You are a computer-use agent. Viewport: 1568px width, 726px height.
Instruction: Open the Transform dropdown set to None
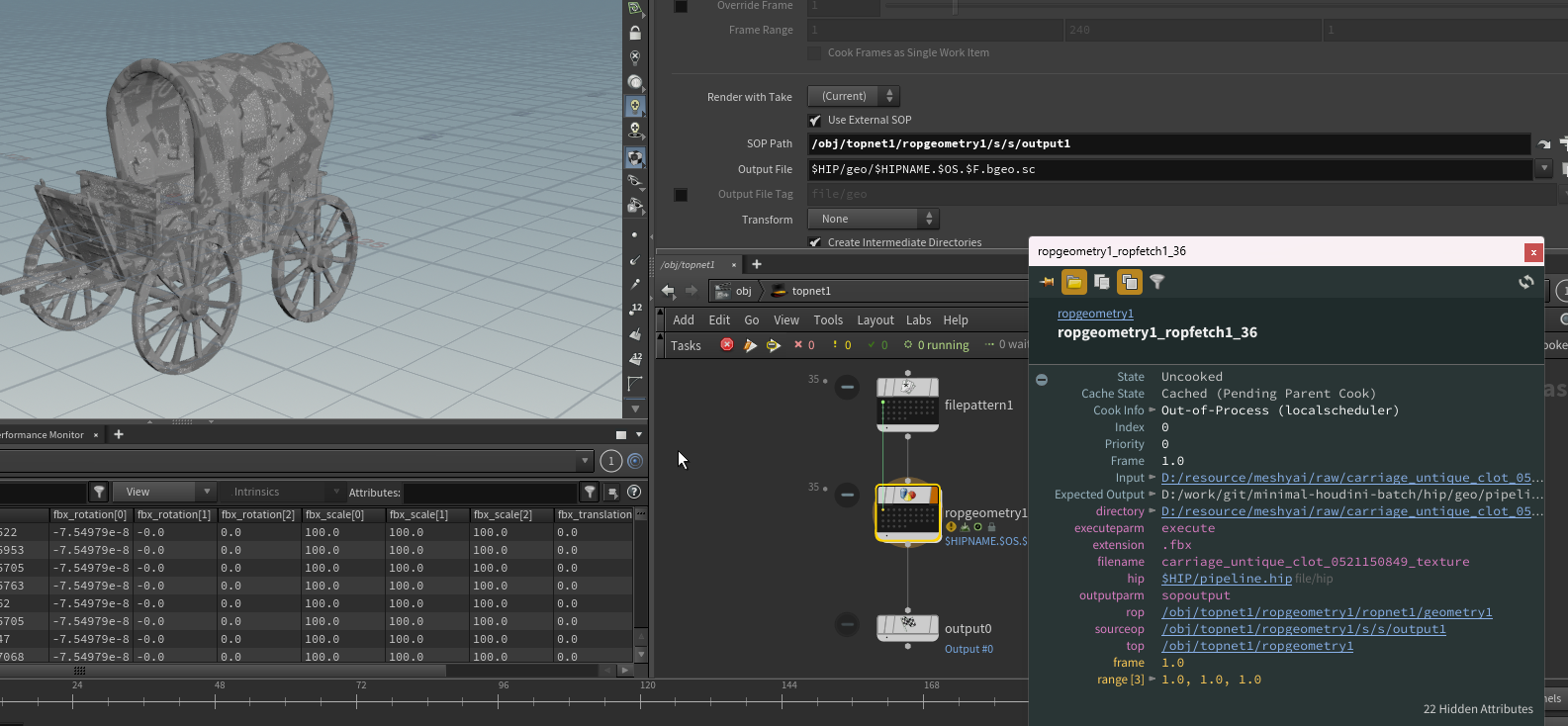[874, 219]
